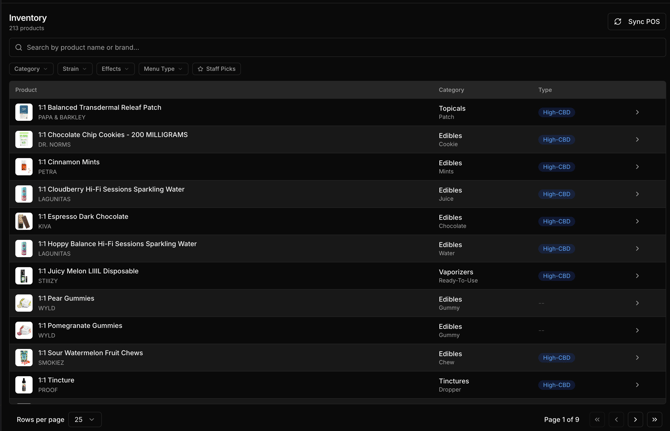Toggle the Staff Picks filter
This screenshot has width=670, height=431.
tap(217, 69)
